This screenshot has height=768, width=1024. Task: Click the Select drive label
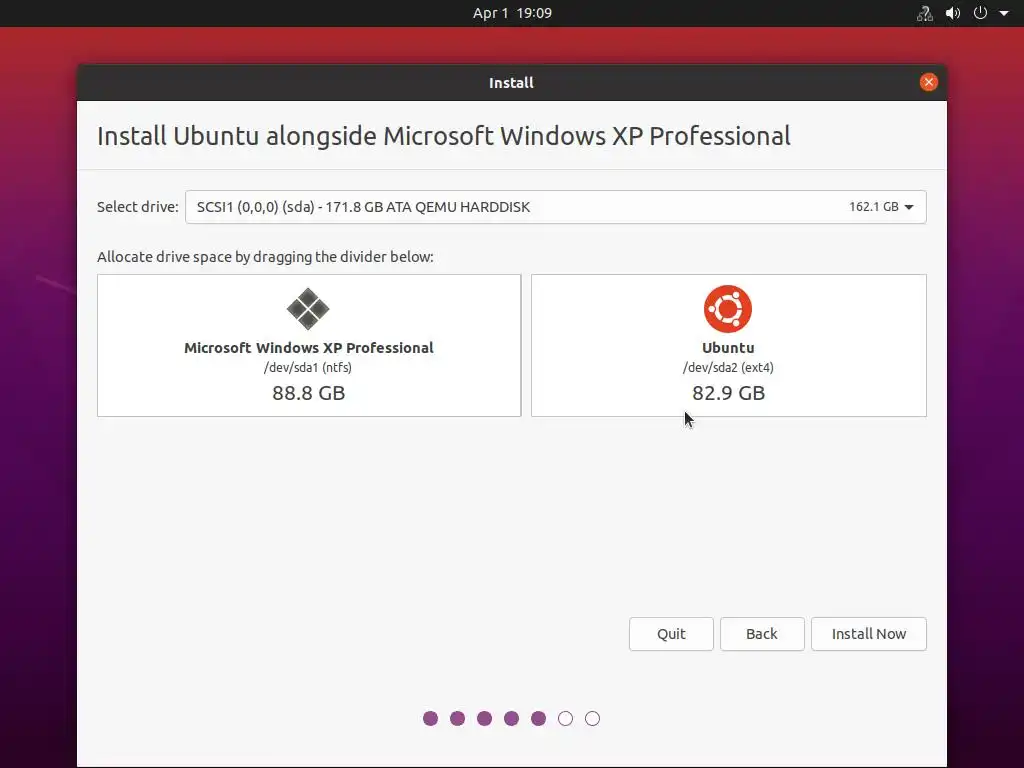138,207
